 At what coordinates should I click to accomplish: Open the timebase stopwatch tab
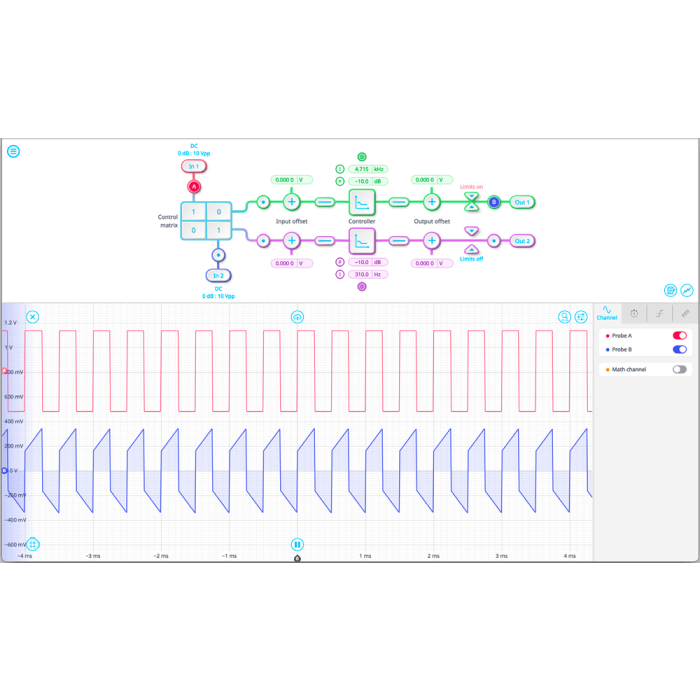[634, 313]
